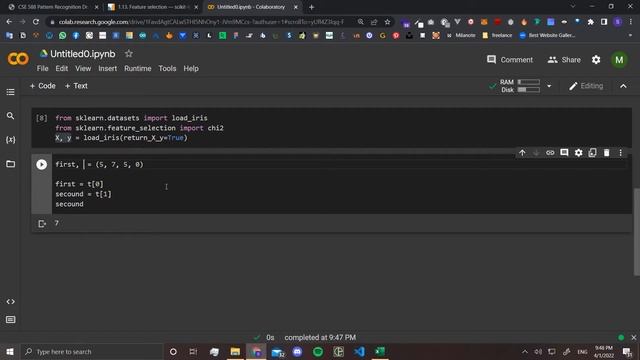Rename the notebook title Untitled0.ipynb
Screen dimensions: 640x360
tap(82, 54)
